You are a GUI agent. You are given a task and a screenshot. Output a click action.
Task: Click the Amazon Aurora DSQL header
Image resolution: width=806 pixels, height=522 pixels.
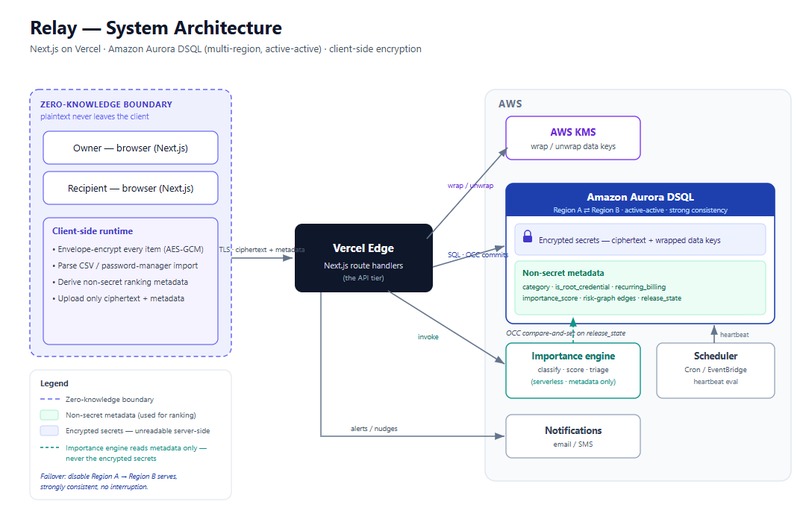640,200
